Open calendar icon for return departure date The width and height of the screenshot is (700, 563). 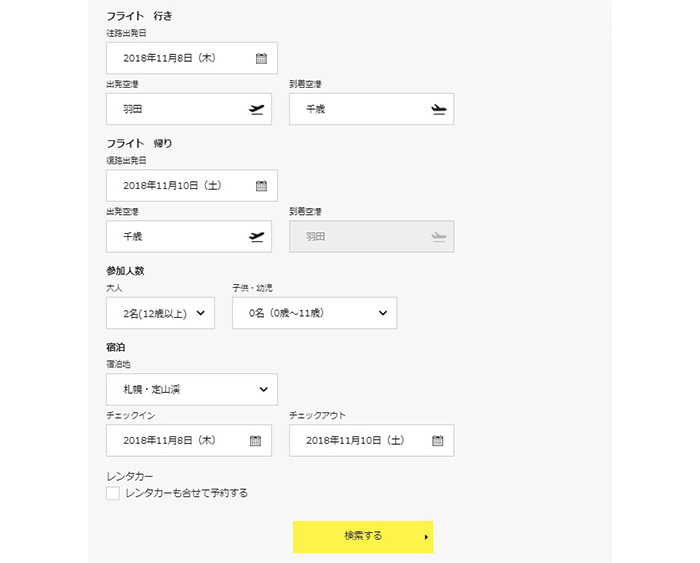tap(261, 186)
